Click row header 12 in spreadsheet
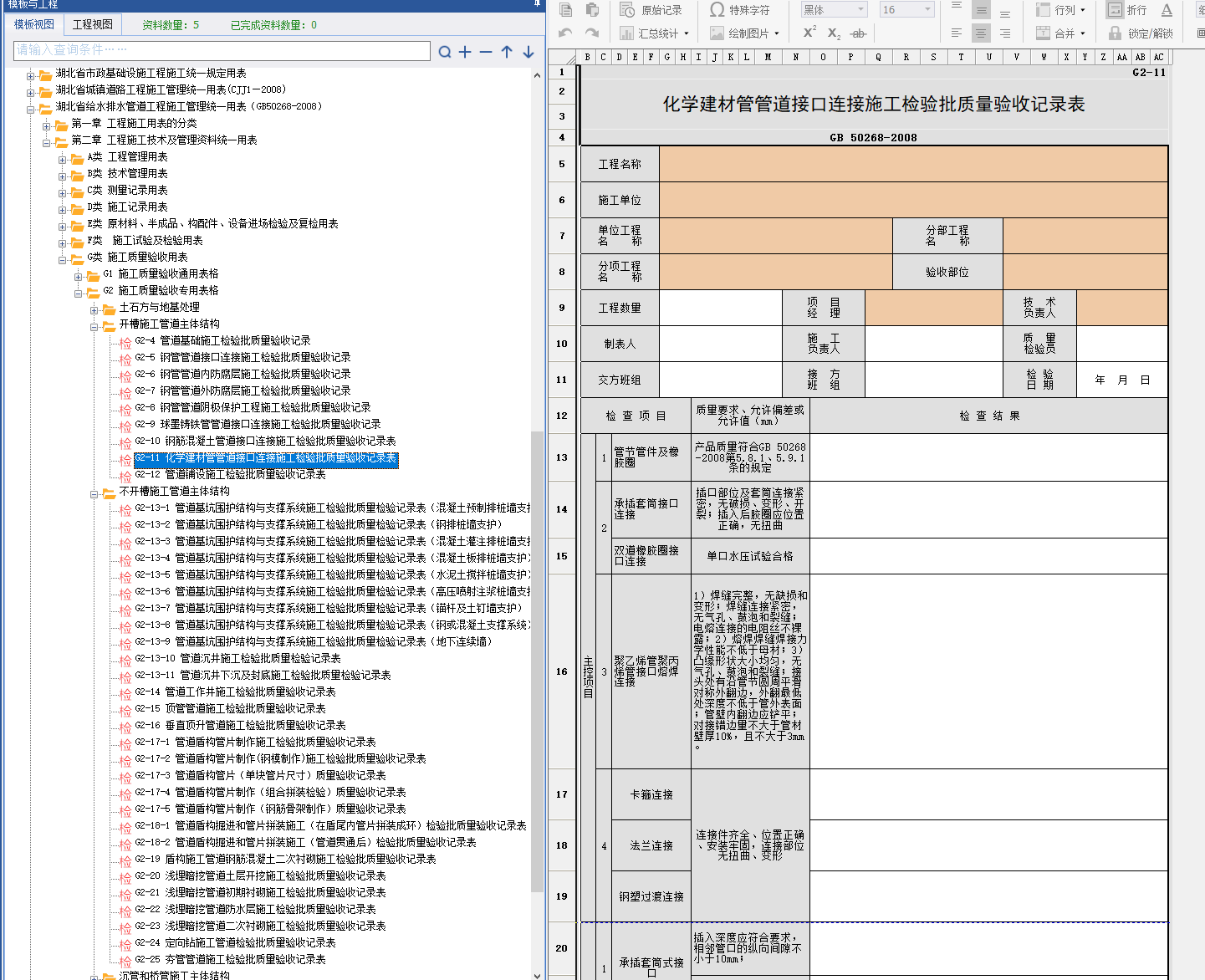Viewport: 1205px width, 980px height. pyautogui.click(x=562, y=416)
